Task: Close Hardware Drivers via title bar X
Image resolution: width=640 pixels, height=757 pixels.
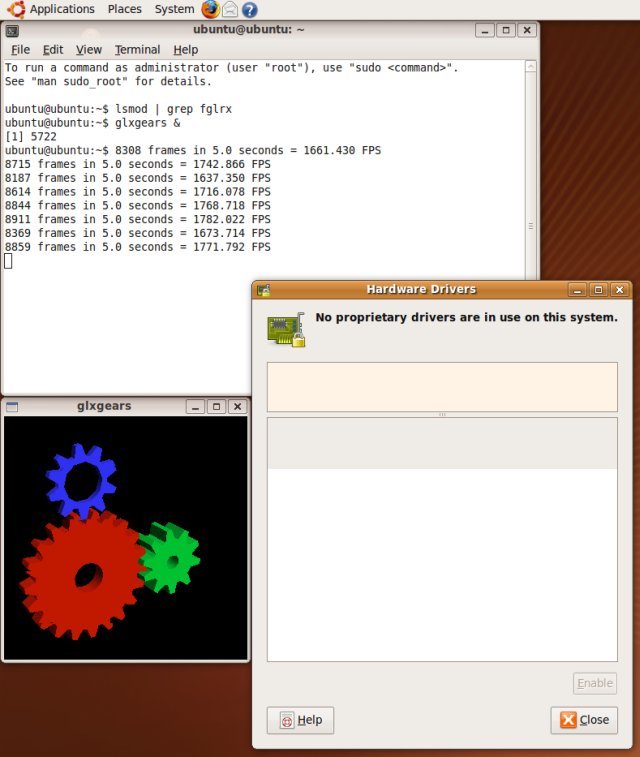Action: coord(620,290)
